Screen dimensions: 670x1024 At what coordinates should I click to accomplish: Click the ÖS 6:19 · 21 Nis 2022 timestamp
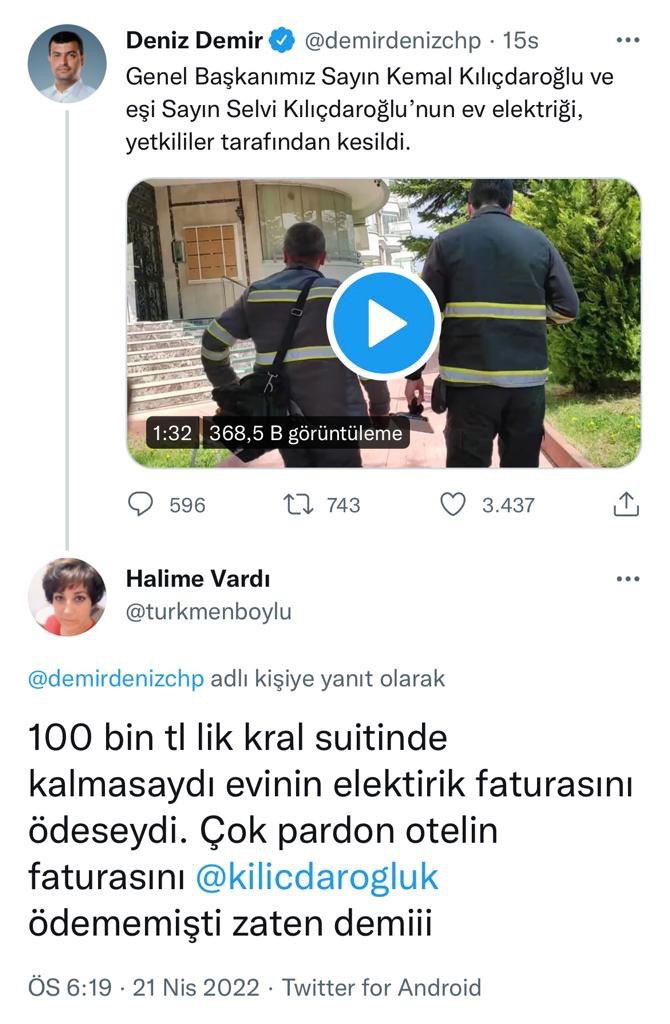click(x=144, y=987)
